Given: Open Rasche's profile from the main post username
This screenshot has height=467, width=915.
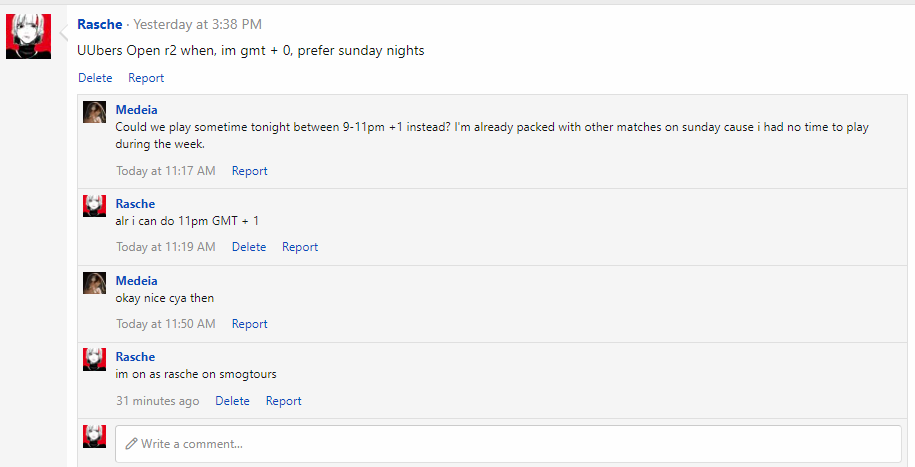Looking at the screenshot, I should 100,24.
